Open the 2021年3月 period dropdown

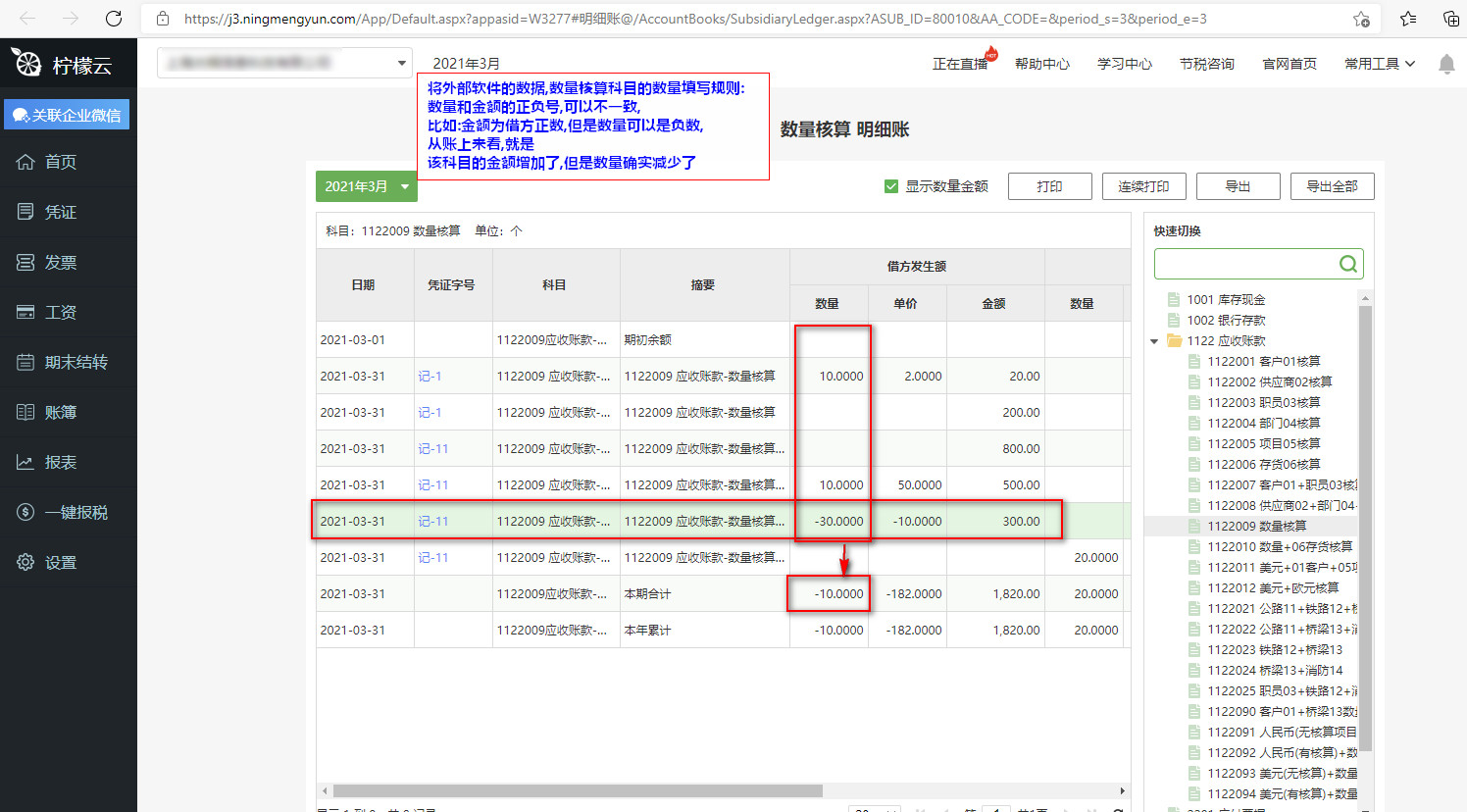click(x=366, y=186)
